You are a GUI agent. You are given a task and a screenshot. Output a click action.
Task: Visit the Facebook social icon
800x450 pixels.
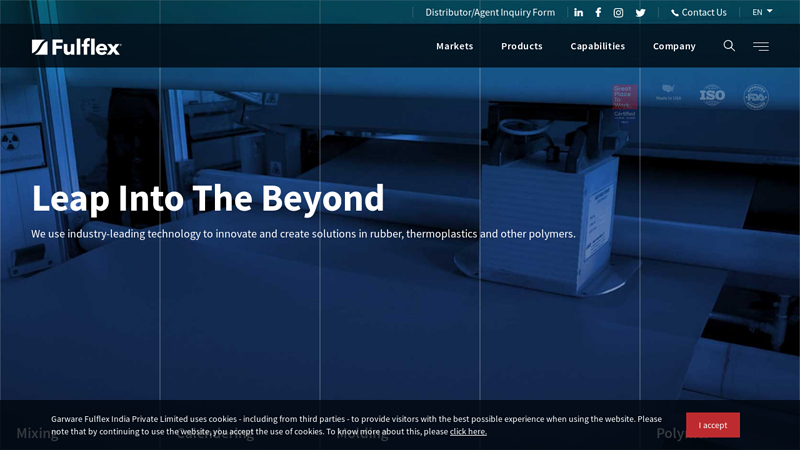(x=598, y=12)
